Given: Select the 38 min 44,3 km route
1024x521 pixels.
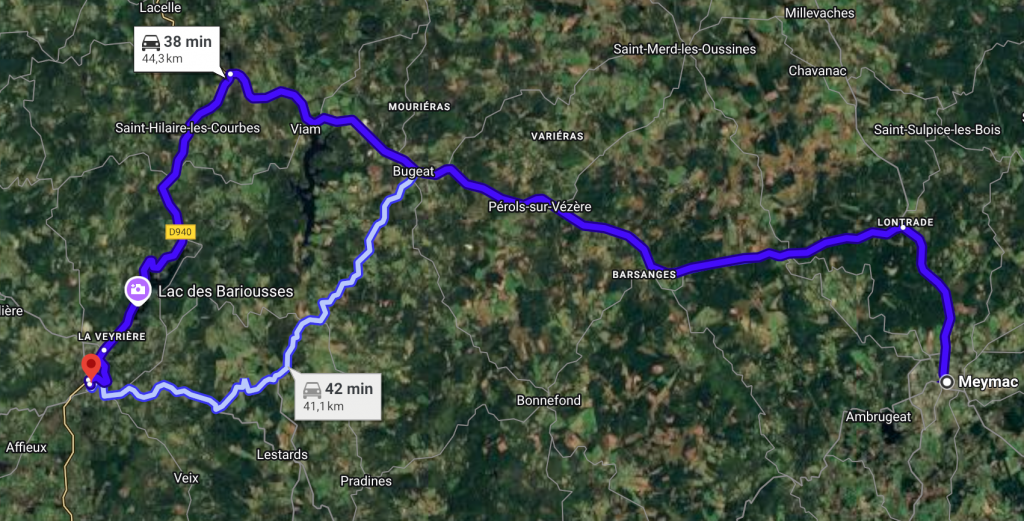Looking at the screenshot, I should (177, 49).
